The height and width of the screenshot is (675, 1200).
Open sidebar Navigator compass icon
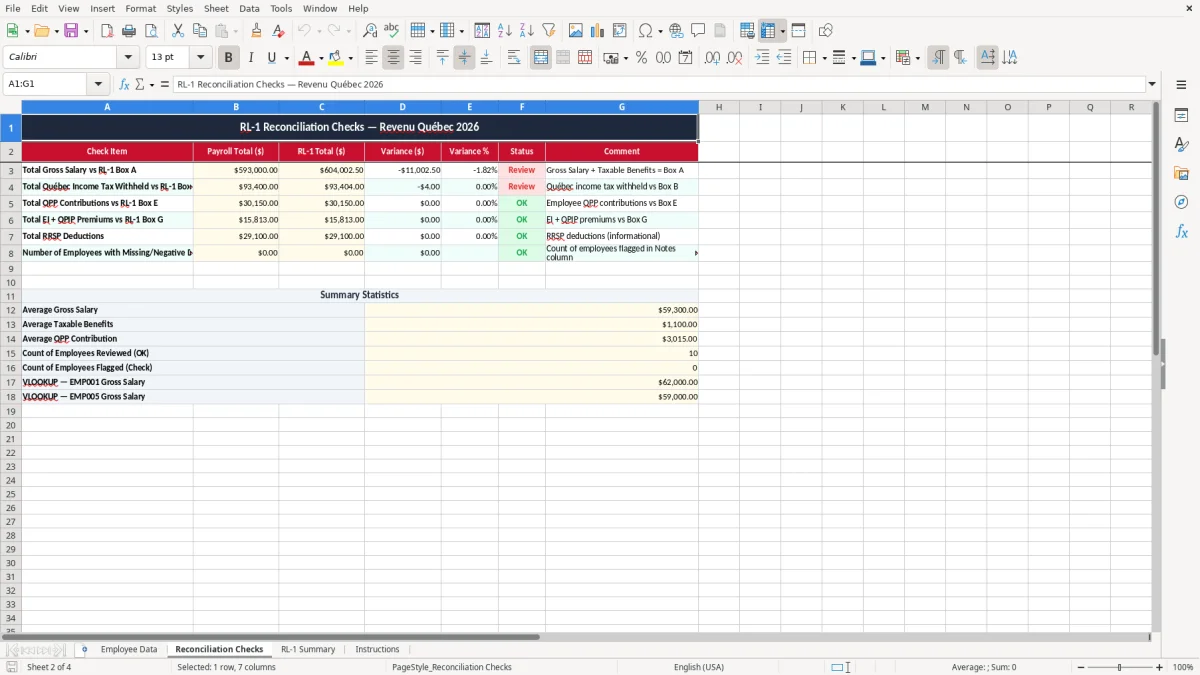tap(1181, 202)
